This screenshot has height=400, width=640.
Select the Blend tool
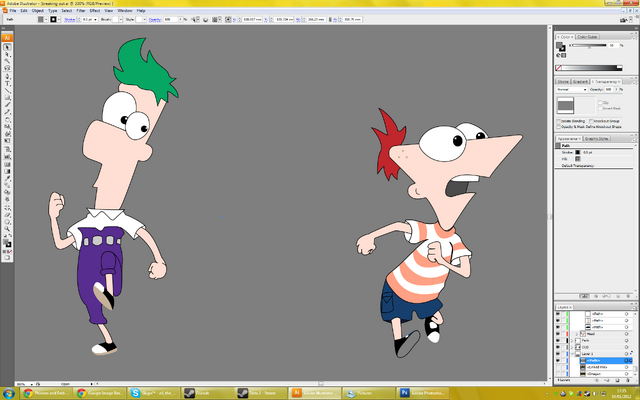[x=7, y=186]
